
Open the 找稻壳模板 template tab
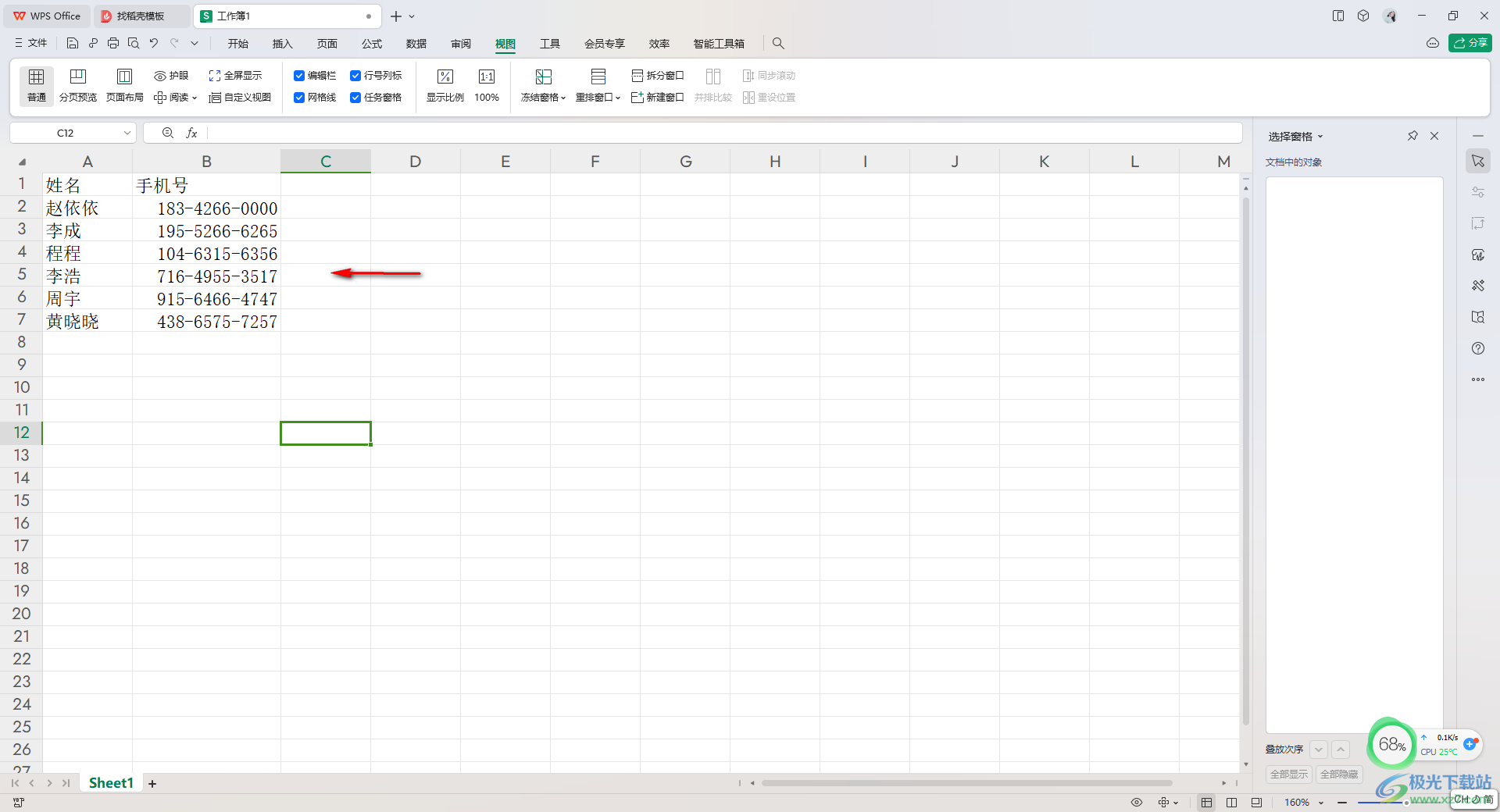coord(141,16)
